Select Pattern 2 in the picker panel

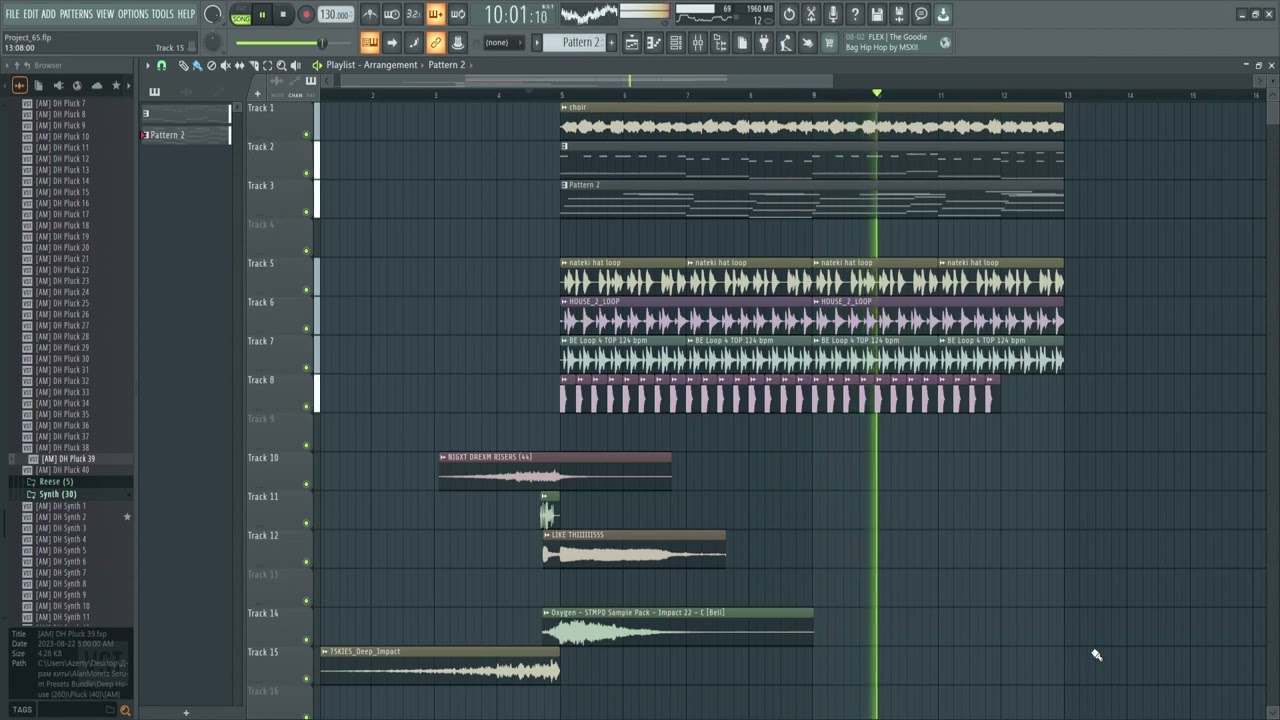185,135
